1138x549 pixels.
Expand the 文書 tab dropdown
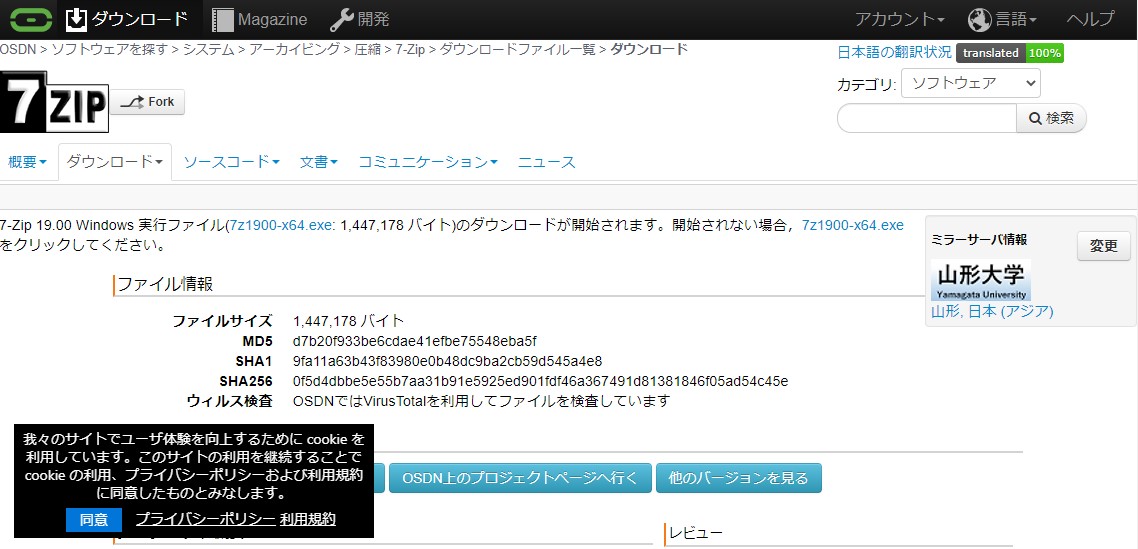point(319,162)
